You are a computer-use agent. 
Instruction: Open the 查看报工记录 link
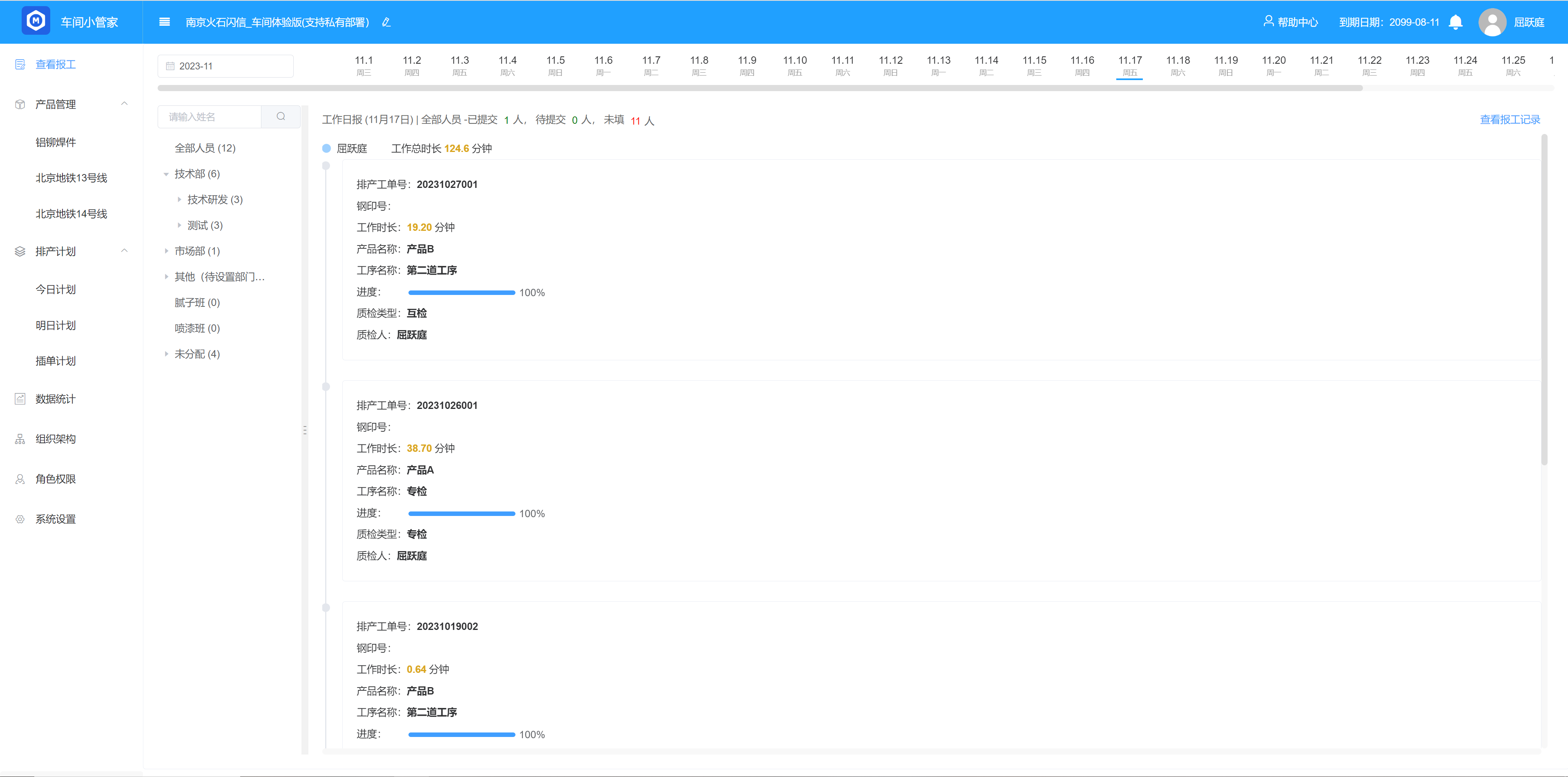1510,120
